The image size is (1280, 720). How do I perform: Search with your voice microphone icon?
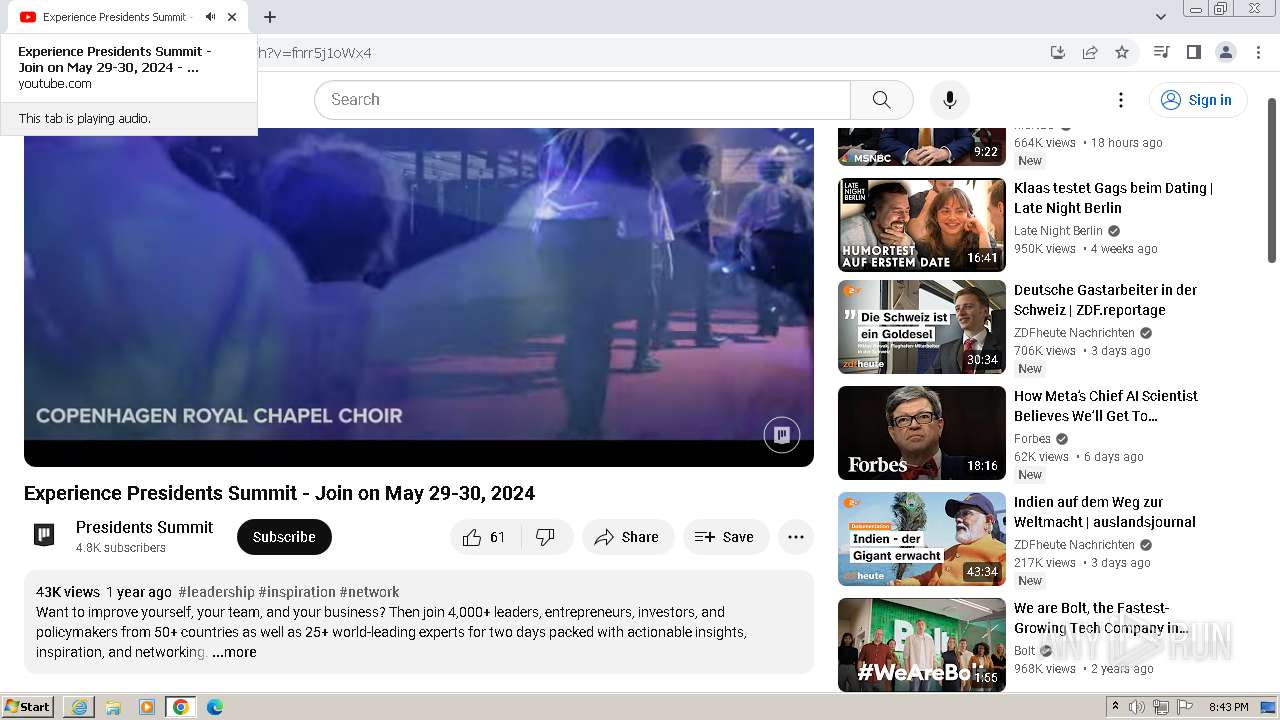tap(950, 100)
